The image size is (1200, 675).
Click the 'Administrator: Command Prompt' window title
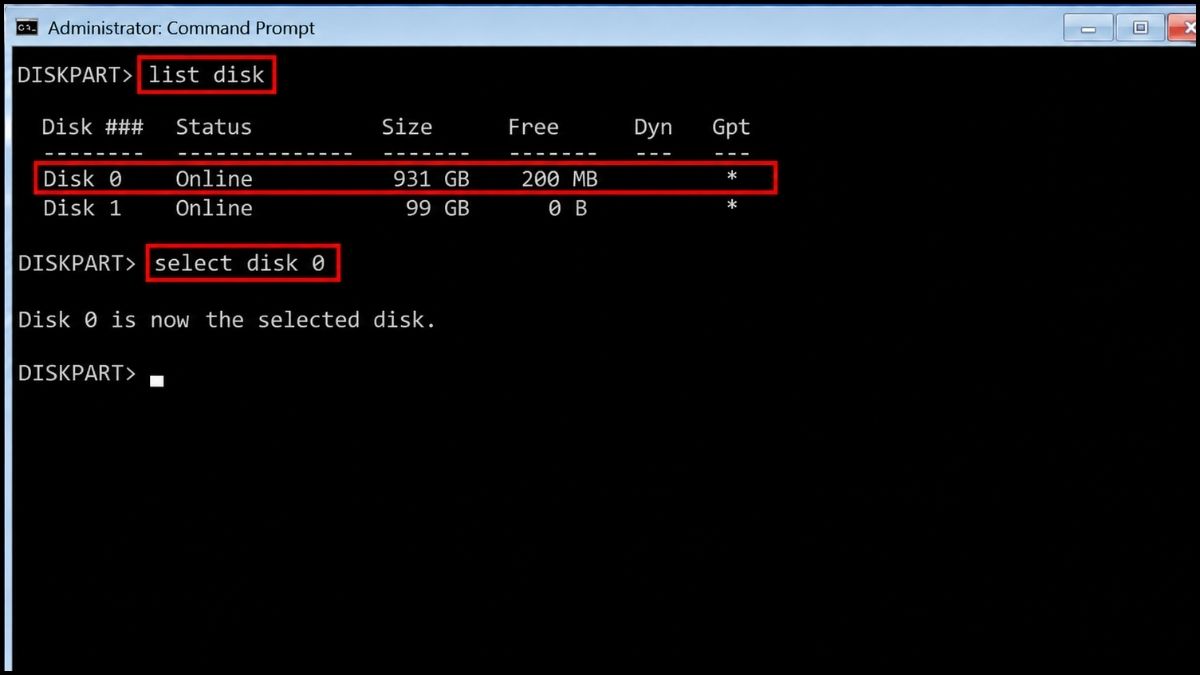coord(181,28)
